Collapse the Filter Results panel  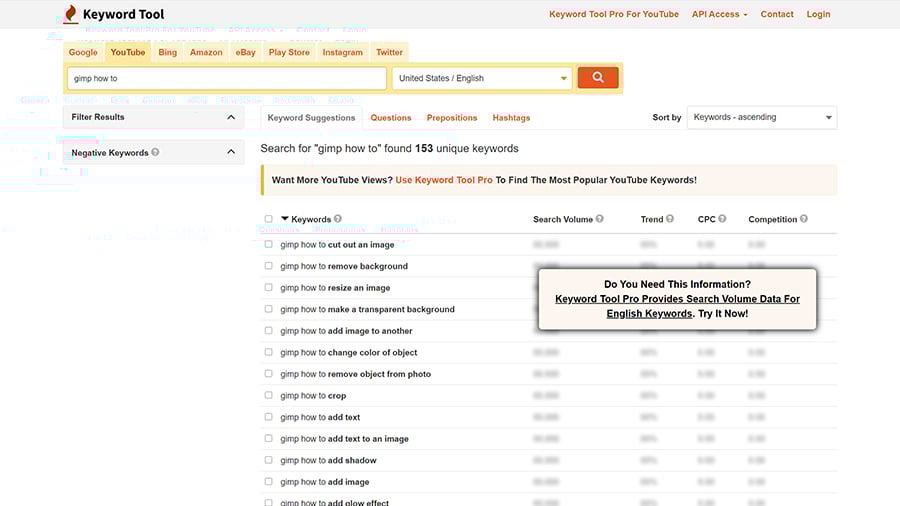coord(231,117)
